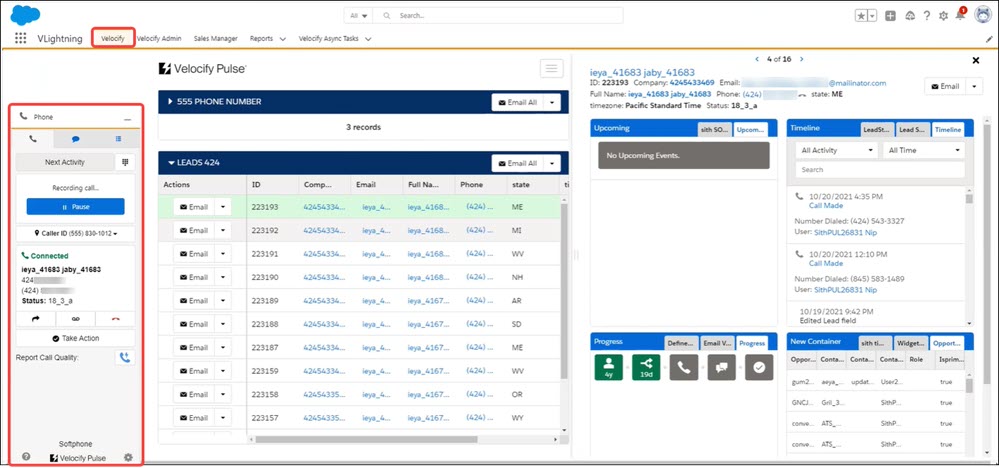Open the All Time filter dropdown
Viewport: 999px width, 468px height.
point(923,150)
